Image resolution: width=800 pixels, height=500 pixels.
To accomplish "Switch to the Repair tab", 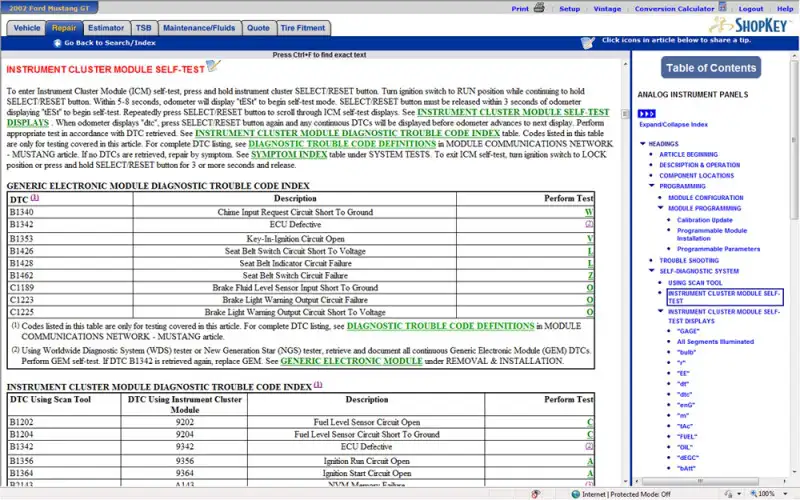I will click(x=64, y=28).
